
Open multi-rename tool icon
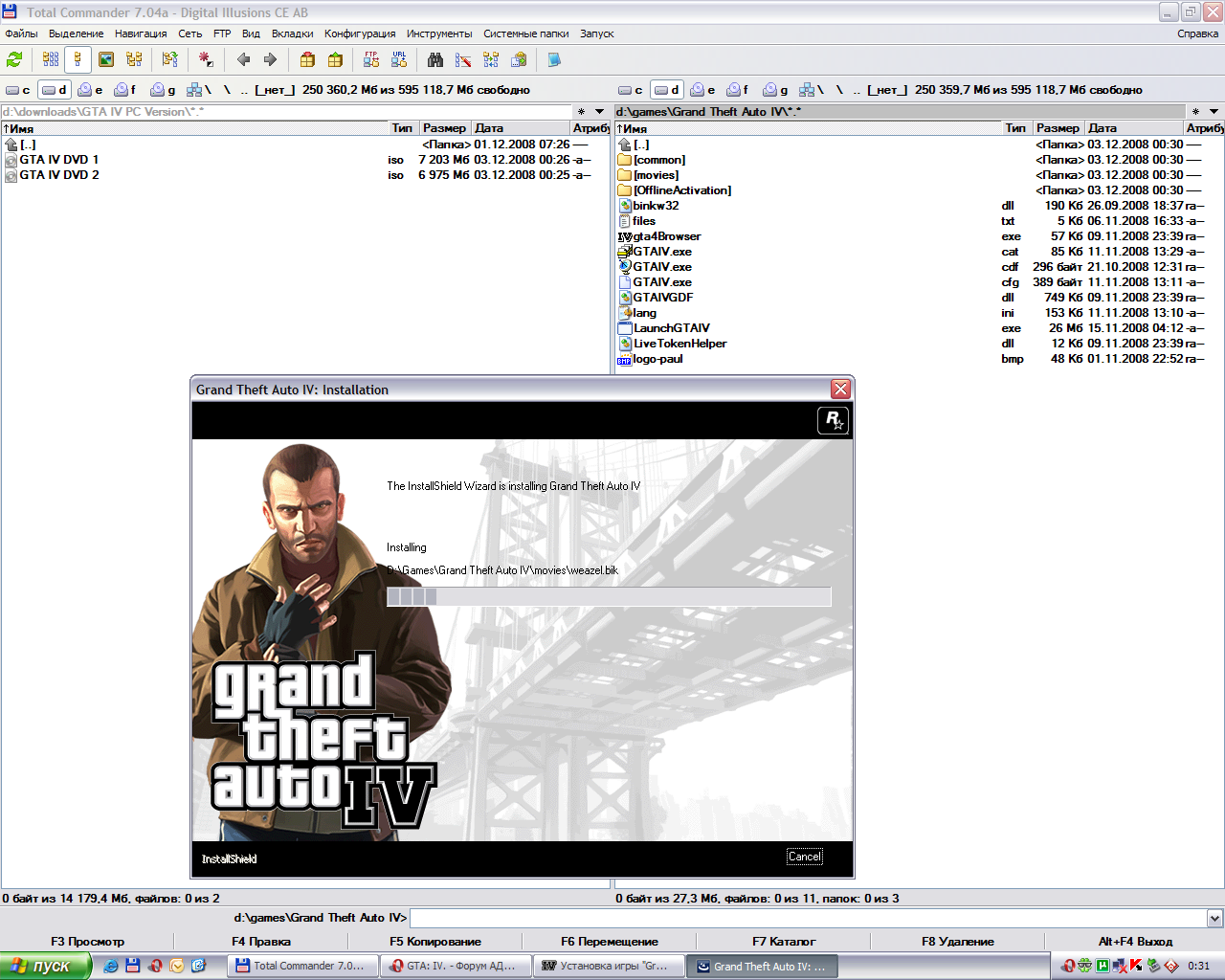463,59
